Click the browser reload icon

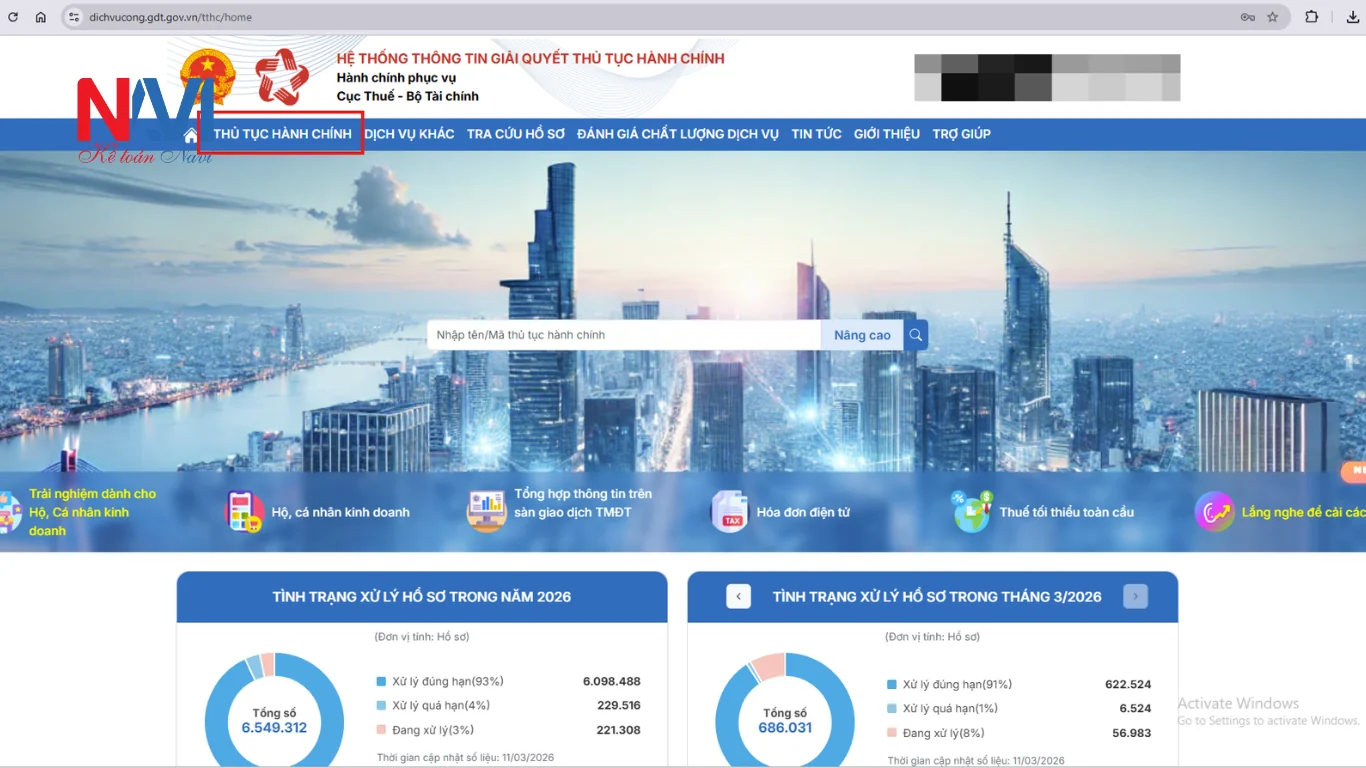click(x=13, y=17)
